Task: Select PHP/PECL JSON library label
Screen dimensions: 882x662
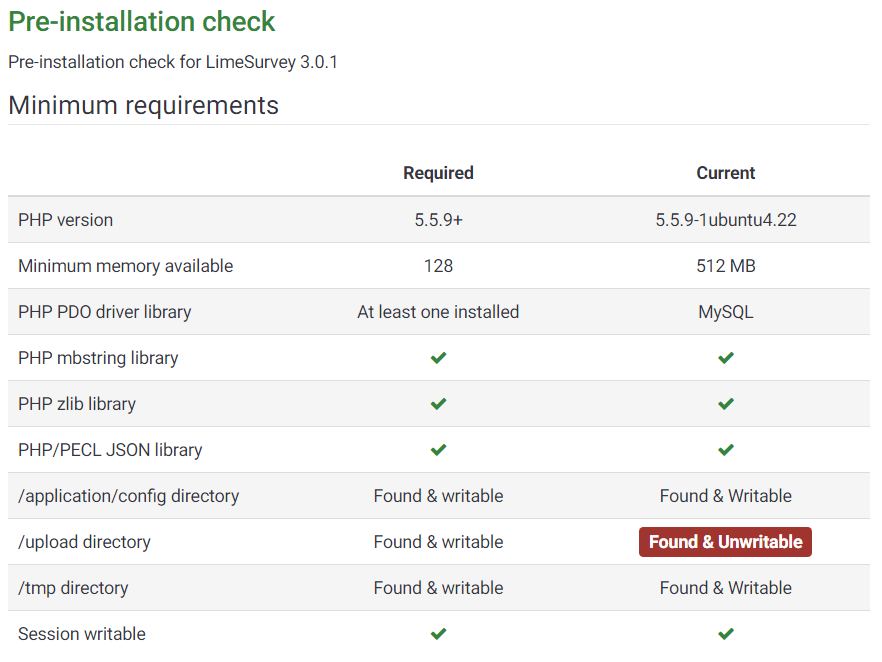Action: coord(110,451)
